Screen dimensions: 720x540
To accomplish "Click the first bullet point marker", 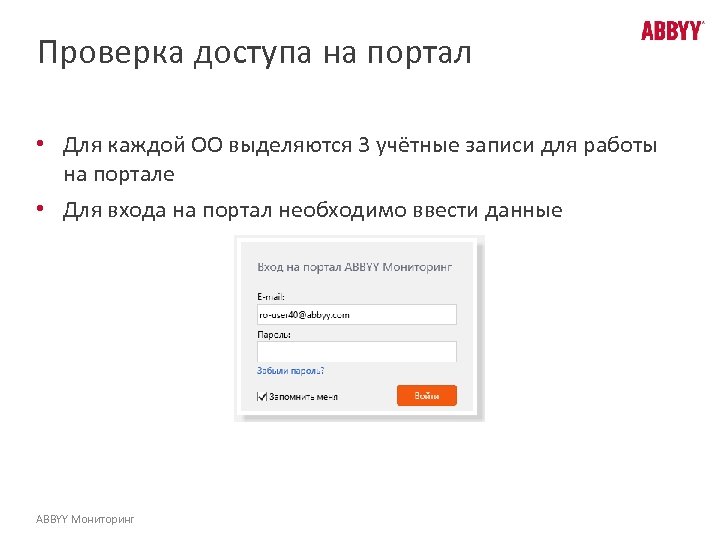I will point(39,144).
